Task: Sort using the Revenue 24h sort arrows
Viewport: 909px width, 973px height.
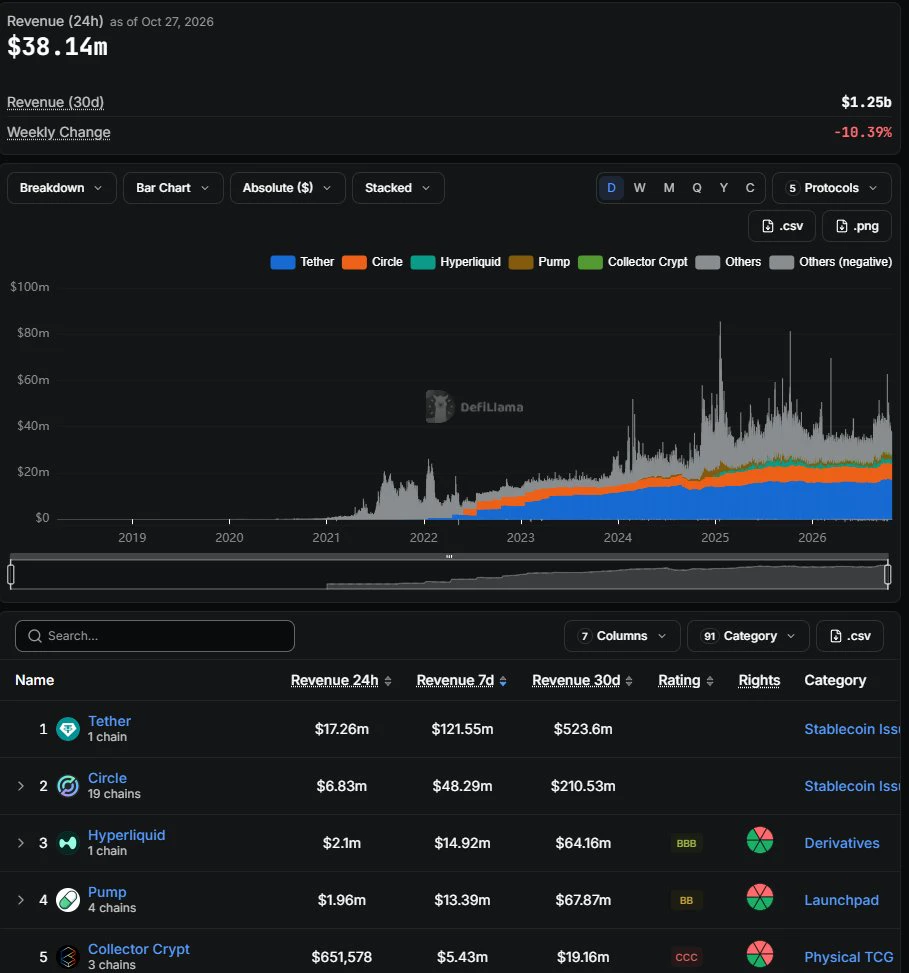Action: 388,681
